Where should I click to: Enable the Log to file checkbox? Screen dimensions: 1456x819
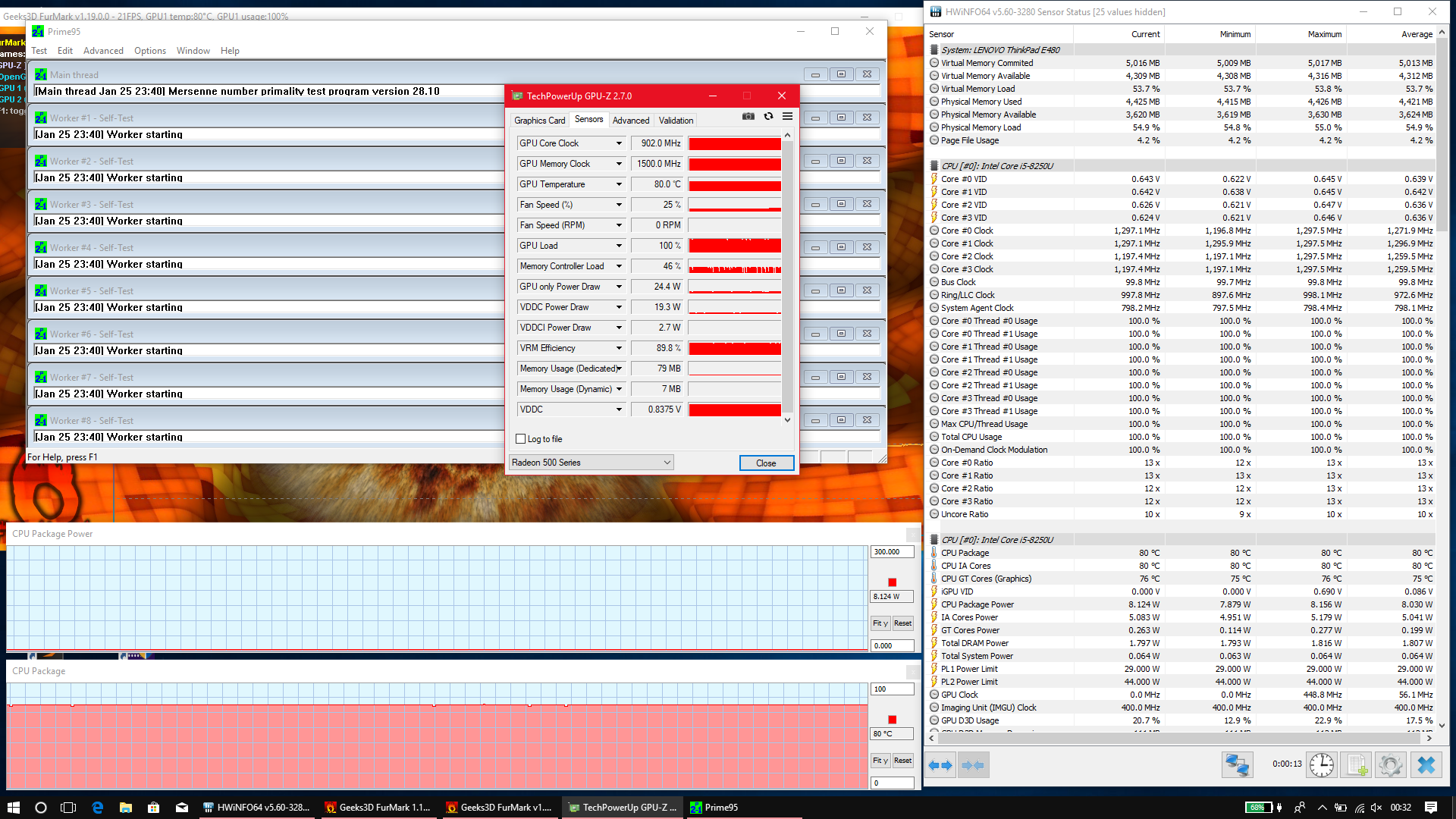521,439
